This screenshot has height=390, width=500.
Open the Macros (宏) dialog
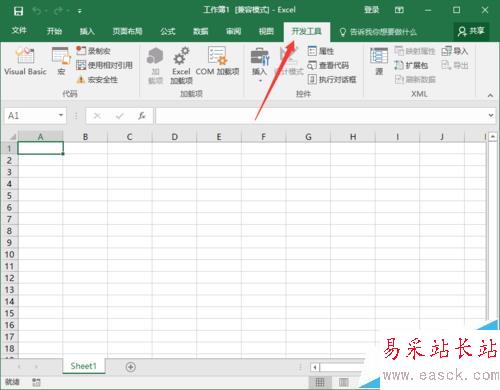[61, 61]
